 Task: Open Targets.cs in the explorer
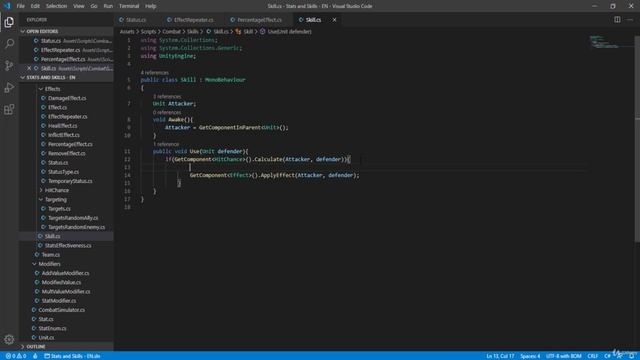[59, 209]
